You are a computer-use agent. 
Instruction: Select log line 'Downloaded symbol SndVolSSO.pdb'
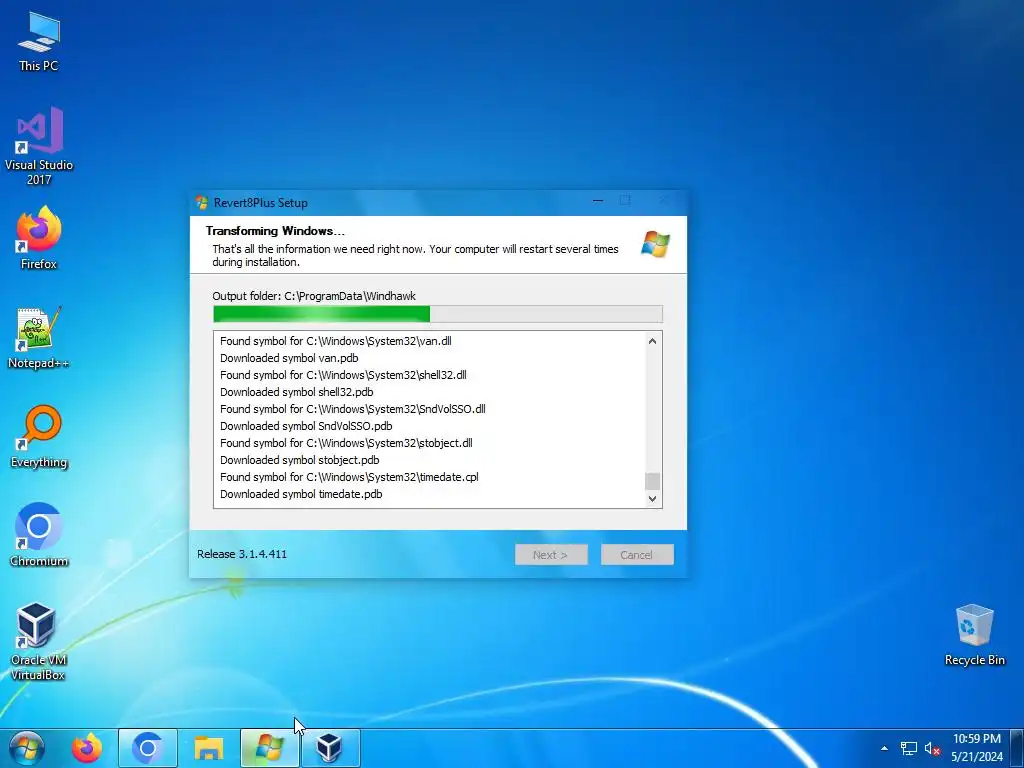306,426
